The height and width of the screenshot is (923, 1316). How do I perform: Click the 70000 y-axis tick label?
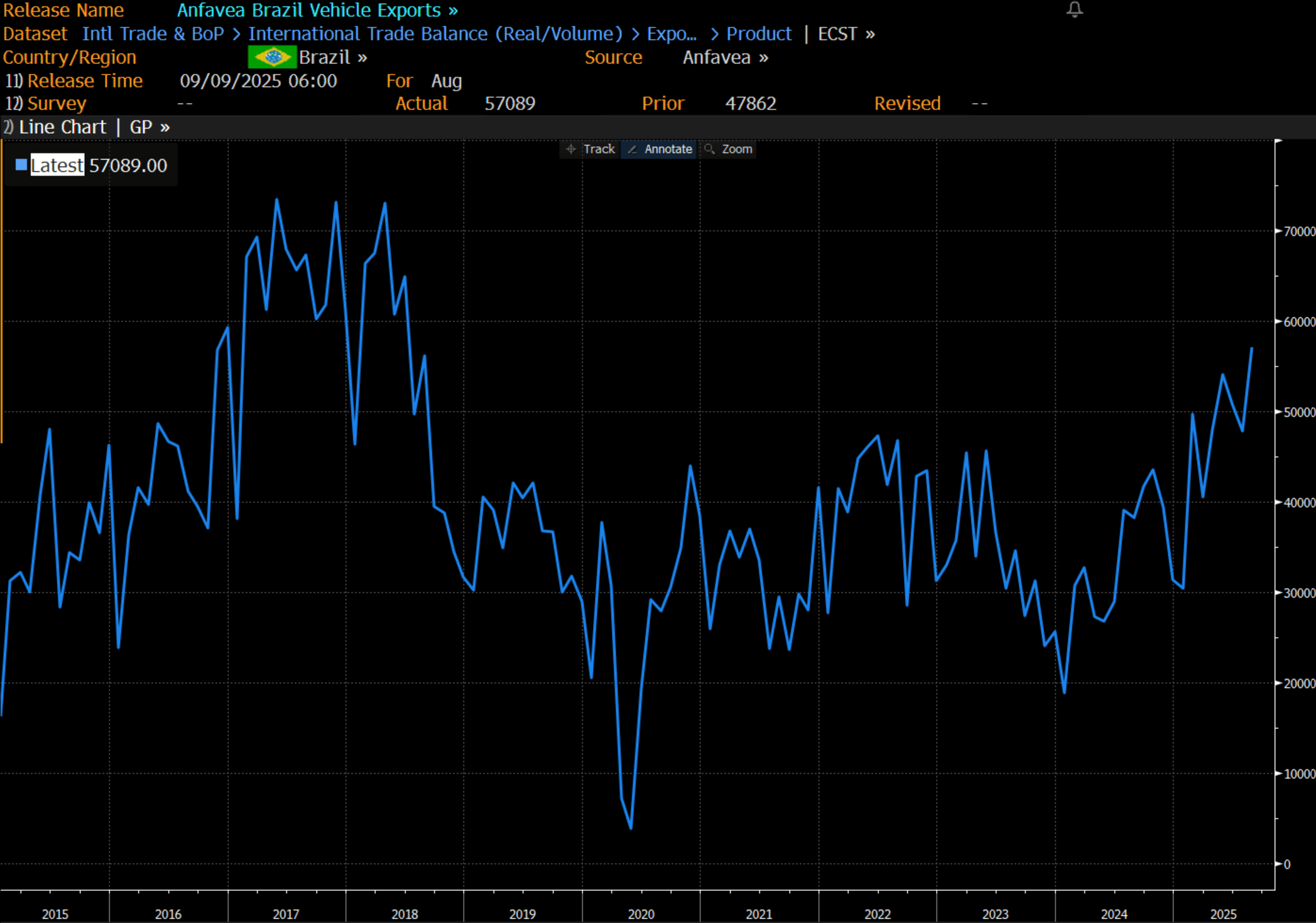1298,232
